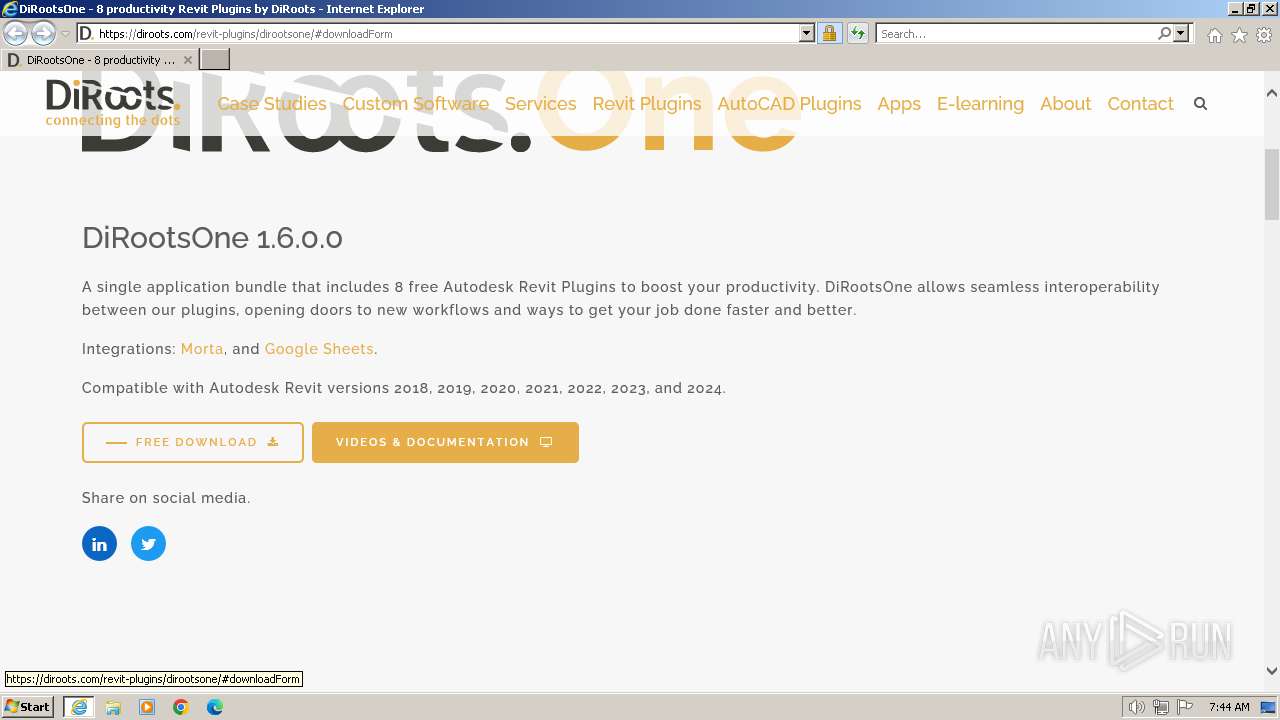Open the Tools gear icon
Image resolution: width=1280 pixels, height=720 pixels.
coord(1264,35)
